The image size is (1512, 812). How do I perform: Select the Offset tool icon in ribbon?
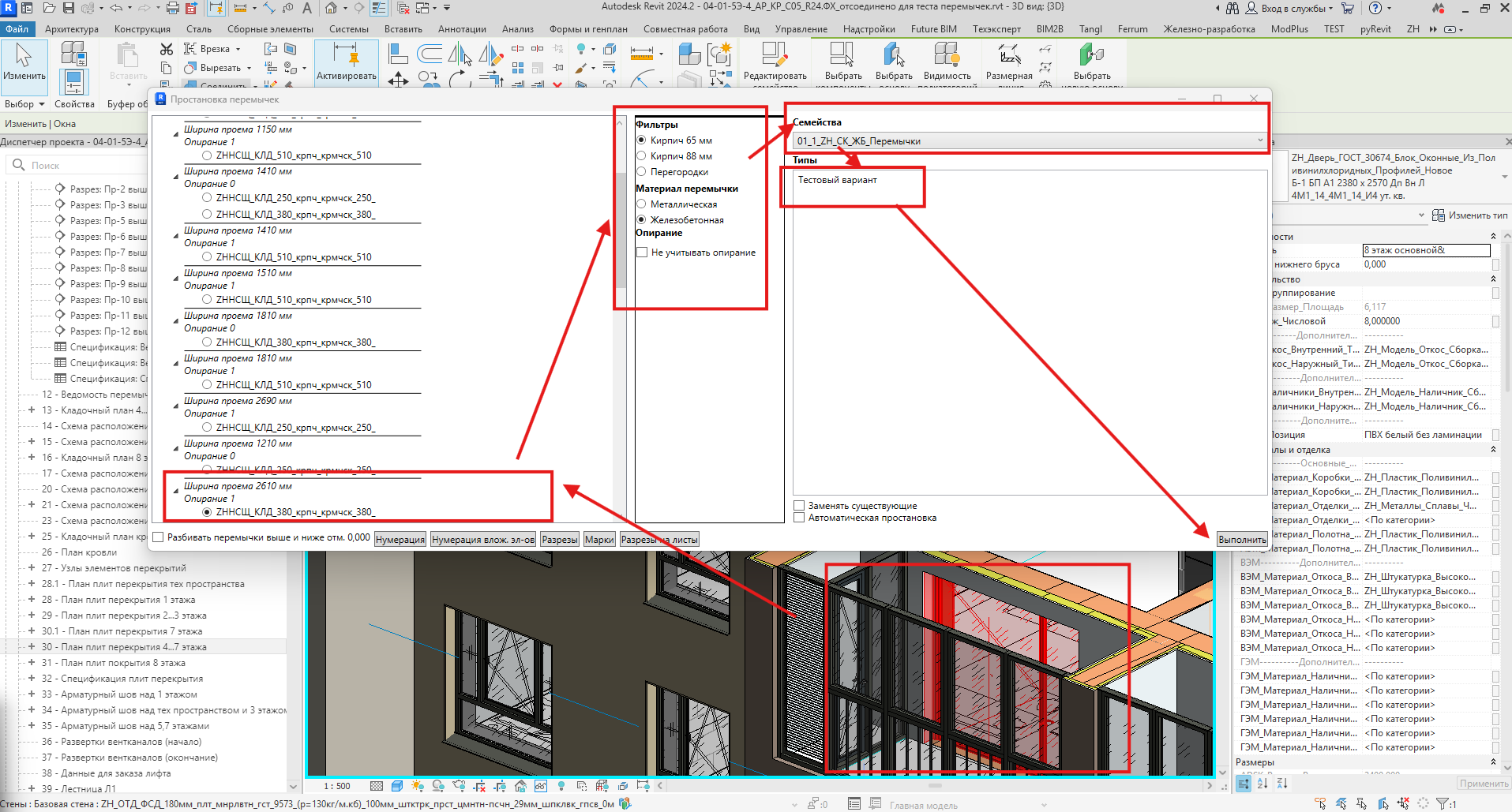point(430,54)
